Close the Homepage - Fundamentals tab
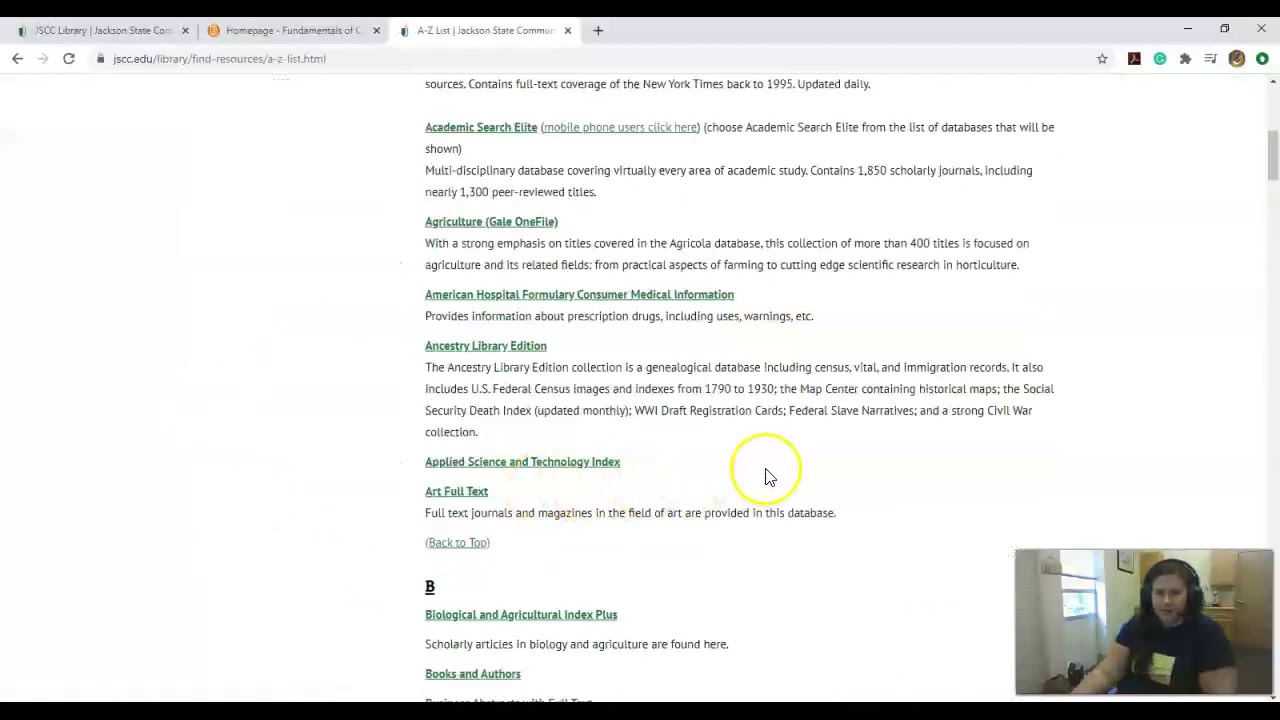The image size is (1280, 720). (376, 30)
